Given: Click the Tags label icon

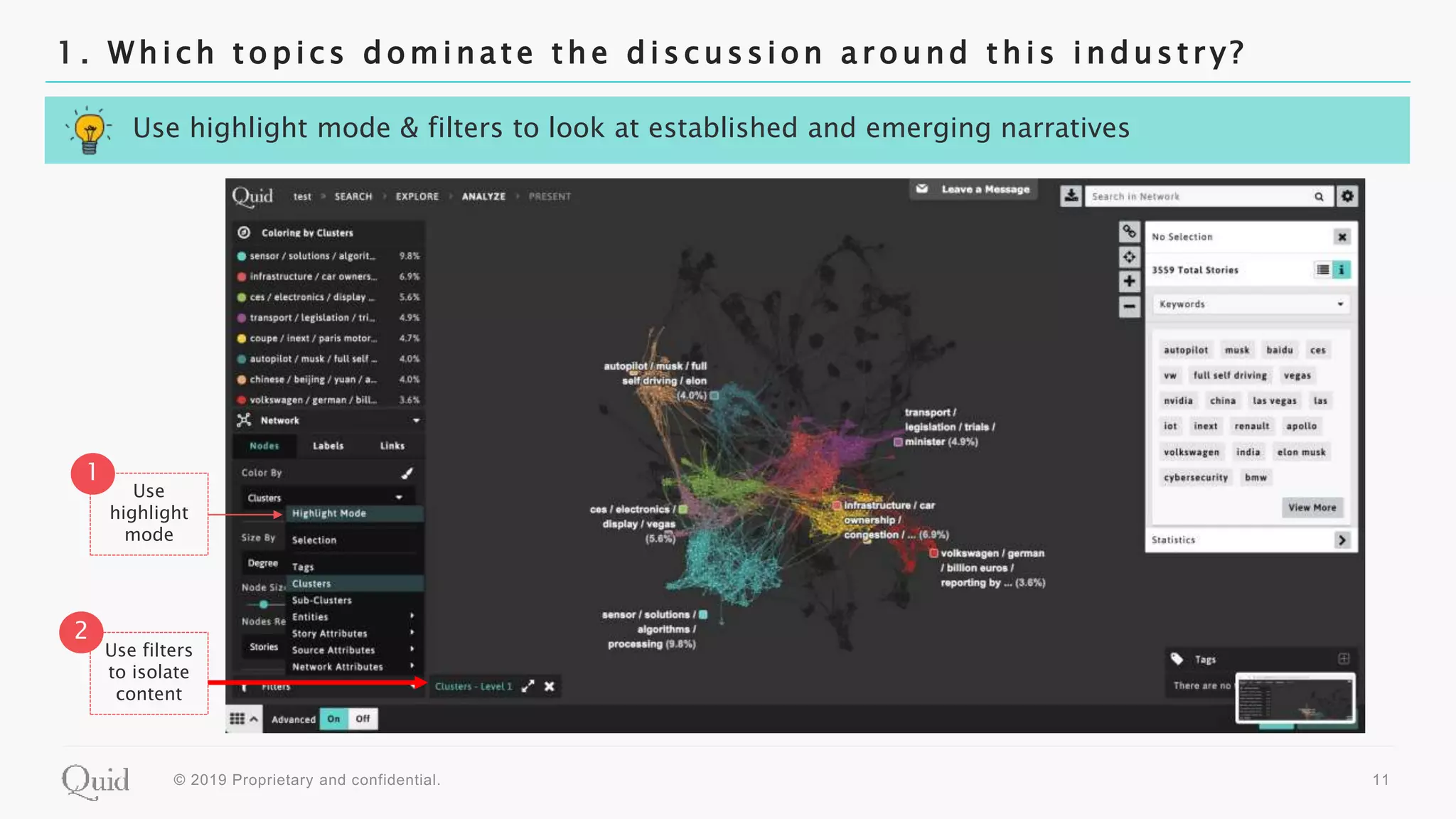Looking at the screenshot, I should [1177, 659].
